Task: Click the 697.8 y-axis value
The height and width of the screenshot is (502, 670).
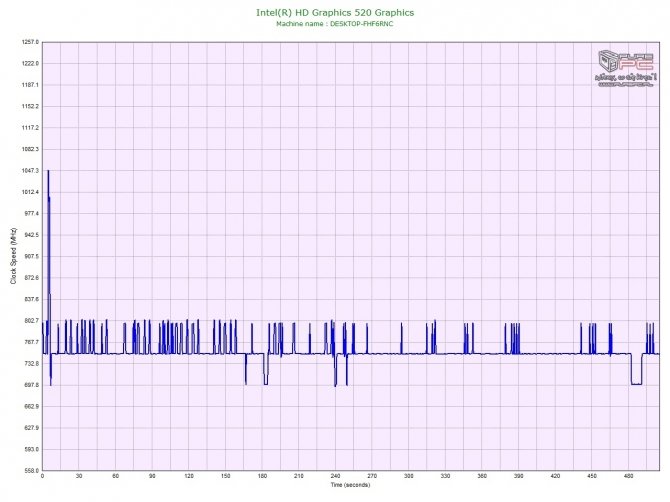Action: pos(32,385)
